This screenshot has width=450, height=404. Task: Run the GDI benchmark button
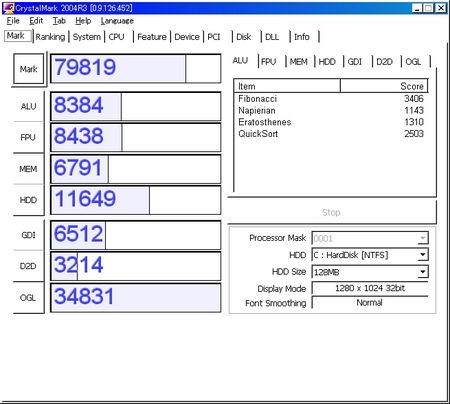[x=28, y=235]
